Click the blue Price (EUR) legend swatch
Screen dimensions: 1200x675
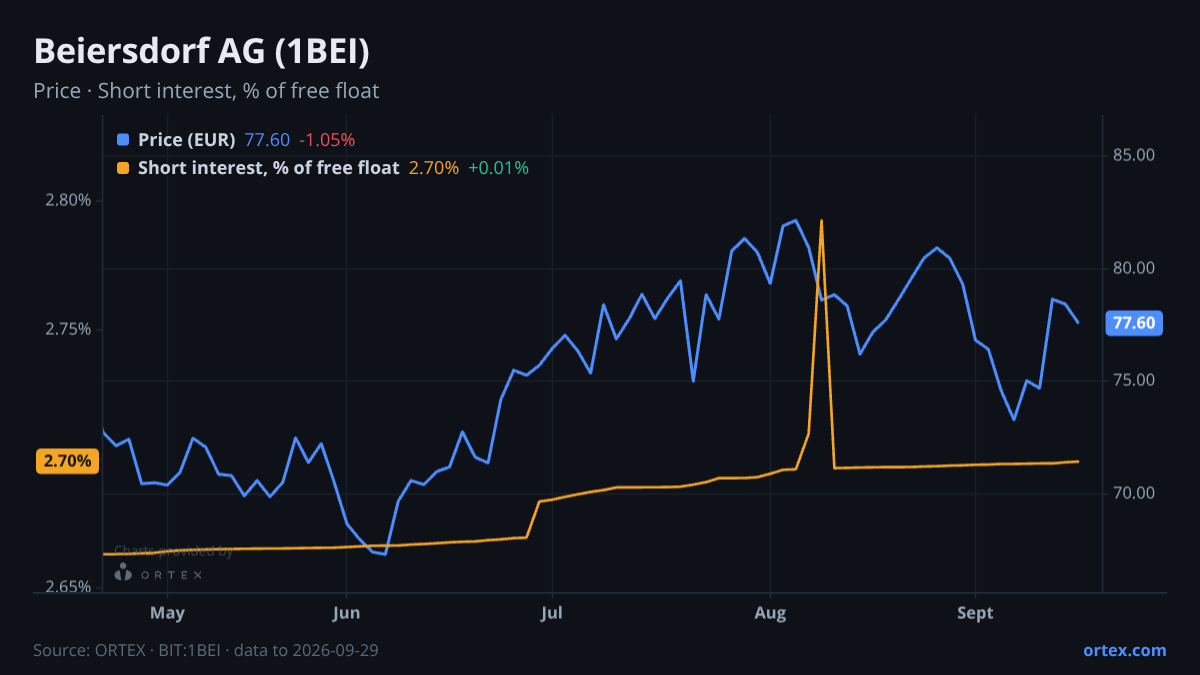(x=123, y=140)
